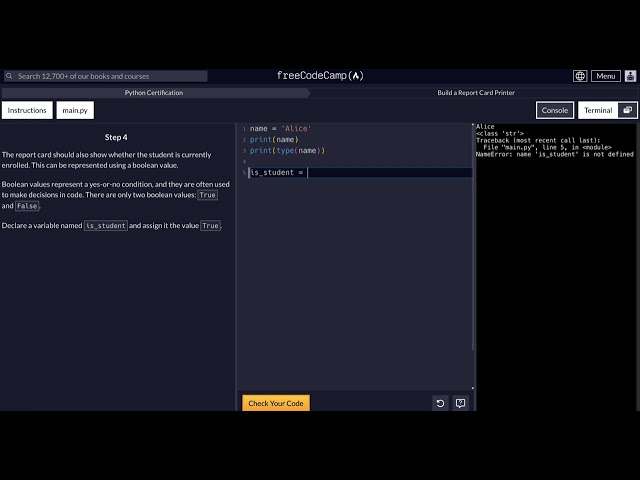Open Build a Report Card Printer breadcrumb
Viewport: 640px width, 480px height.
[x=476, y=93]
